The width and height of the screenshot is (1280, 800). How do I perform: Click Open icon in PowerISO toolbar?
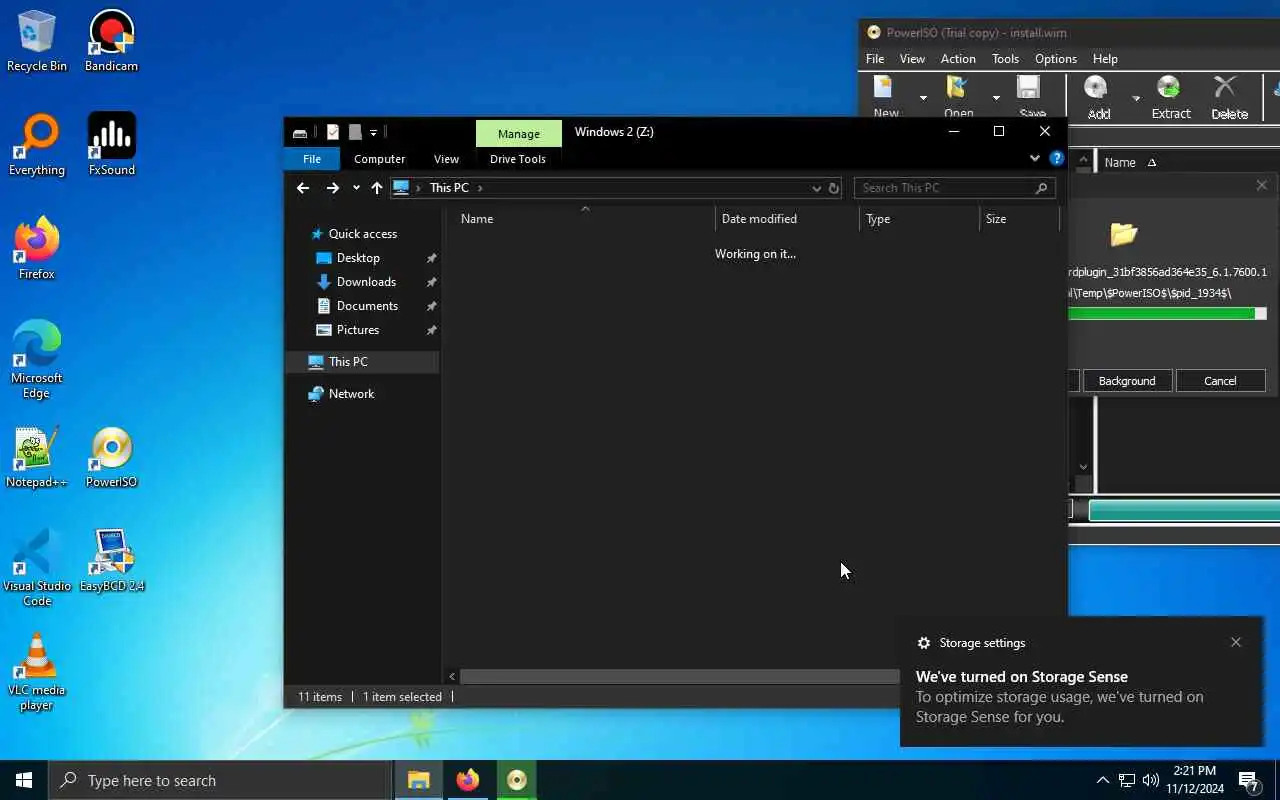pyautogui.click(x=958, y=97)
